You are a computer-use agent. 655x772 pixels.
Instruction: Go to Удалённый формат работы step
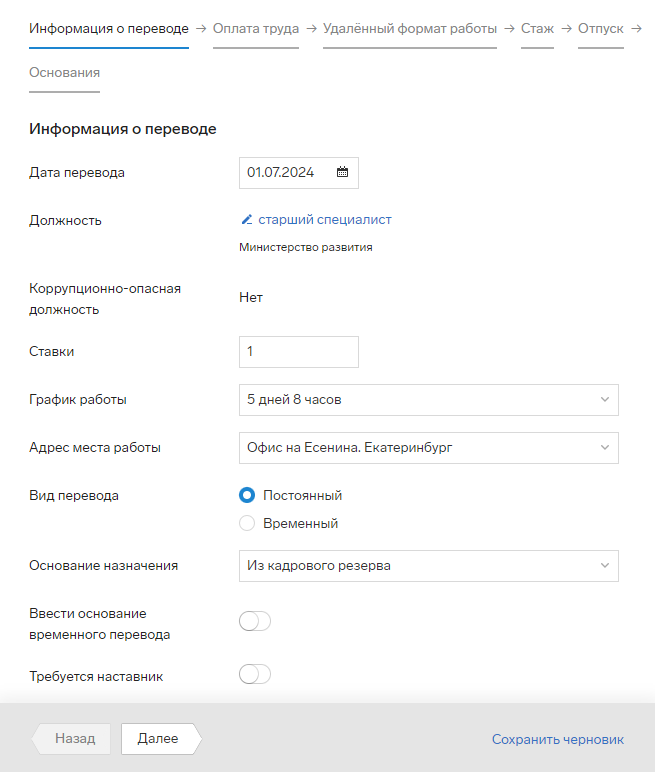(x=410, y=29)
